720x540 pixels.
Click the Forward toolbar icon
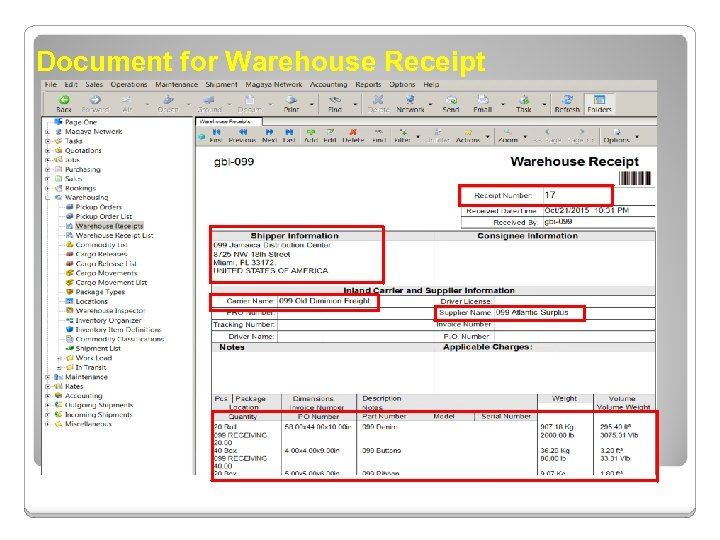coord(95,104)
